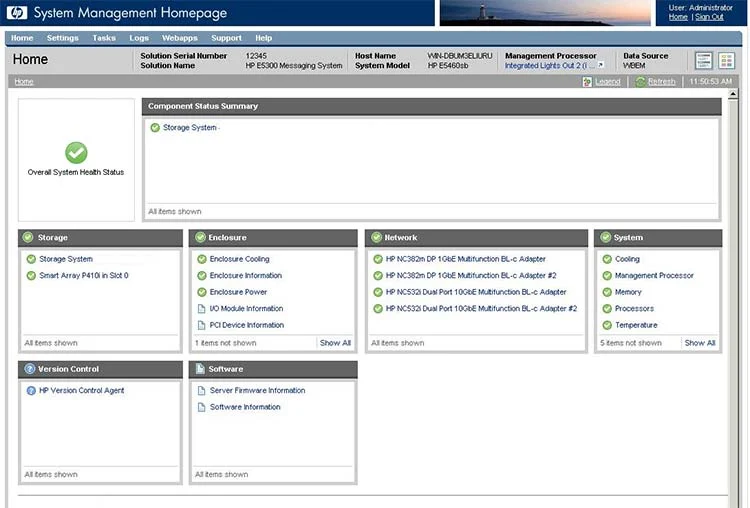Click the green Refresh icon

click(x=640, y=82)
